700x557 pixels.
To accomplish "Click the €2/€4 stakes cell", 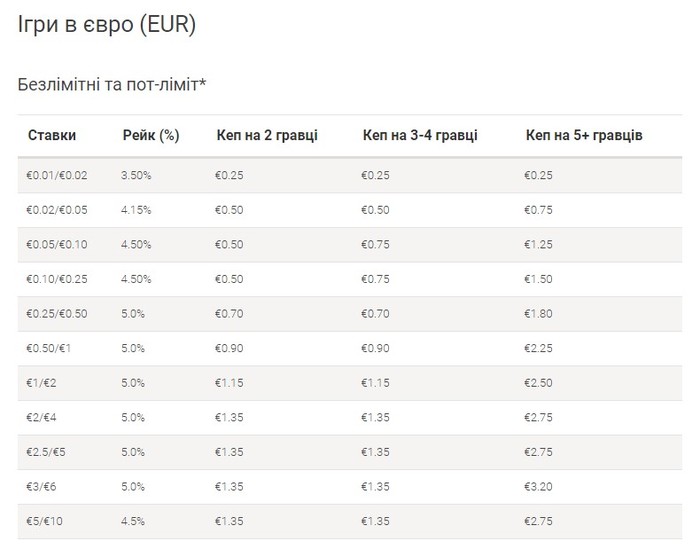I will [41, 418].
